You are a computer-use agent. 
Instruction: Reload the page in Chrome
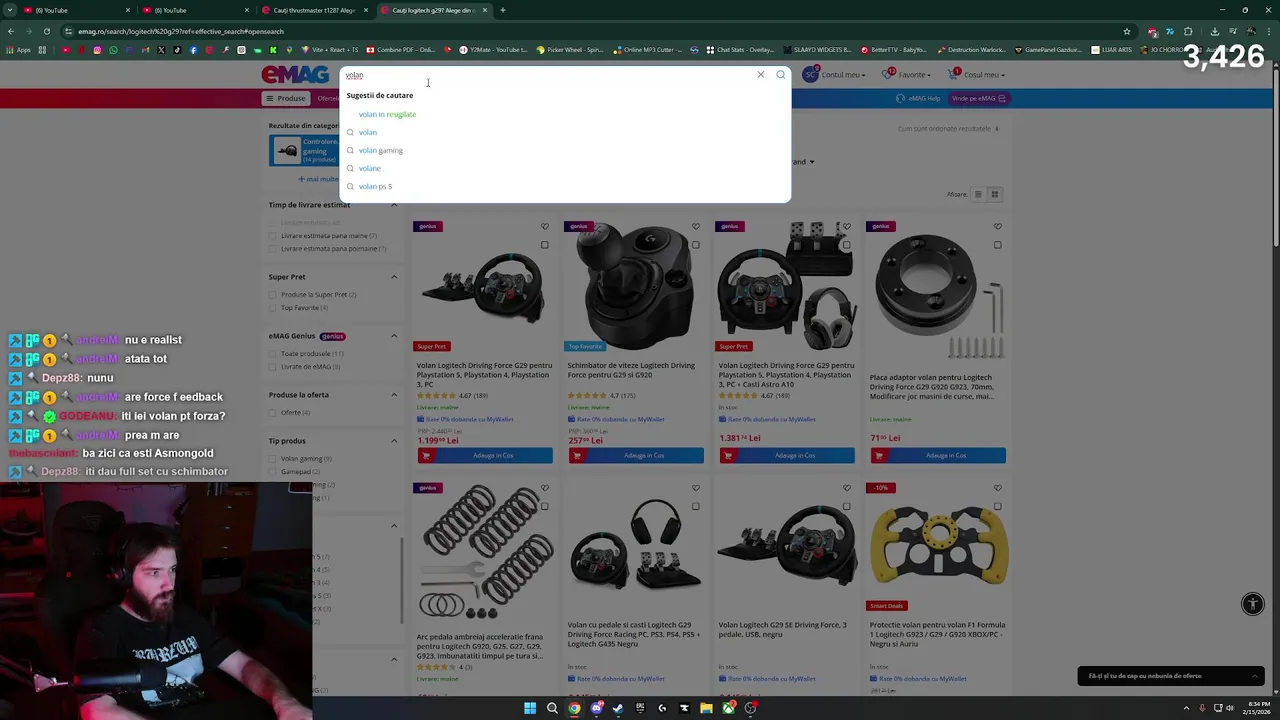tap(46, 31)
